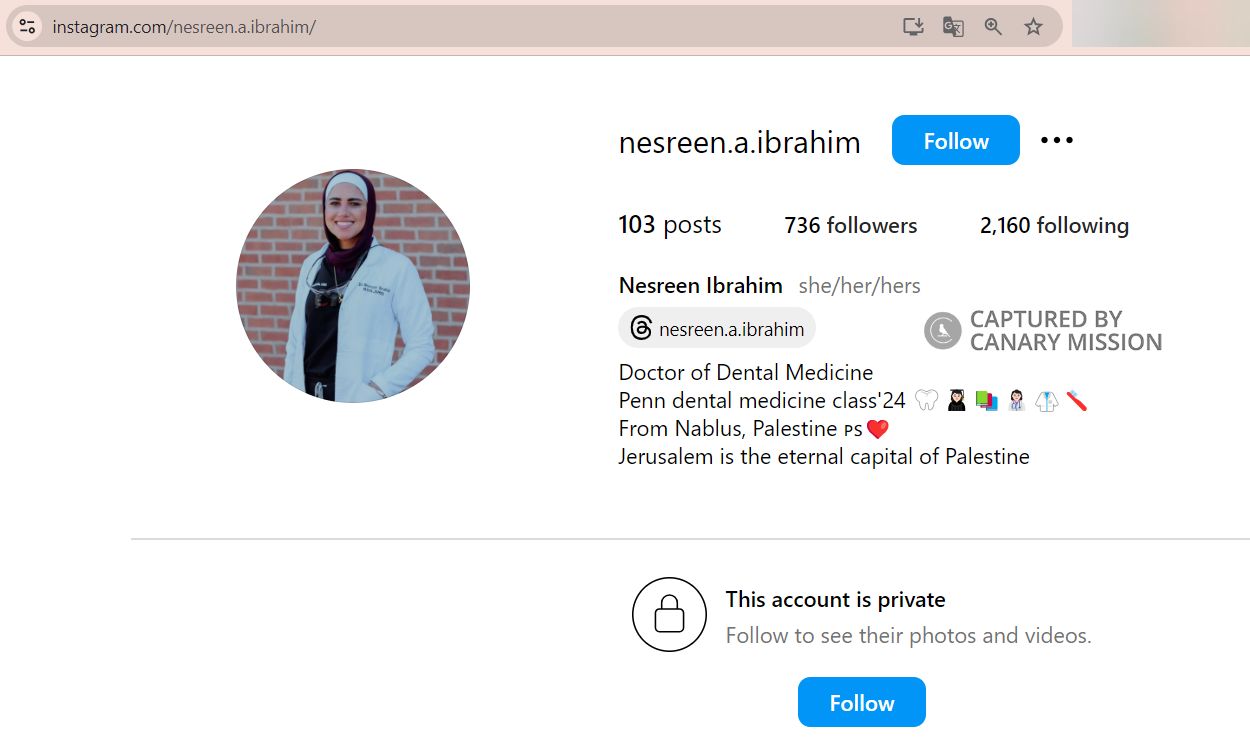The image size is (1250, 743).
Task: Click the instagram.com URL in address bar
Action: point(184,27)
